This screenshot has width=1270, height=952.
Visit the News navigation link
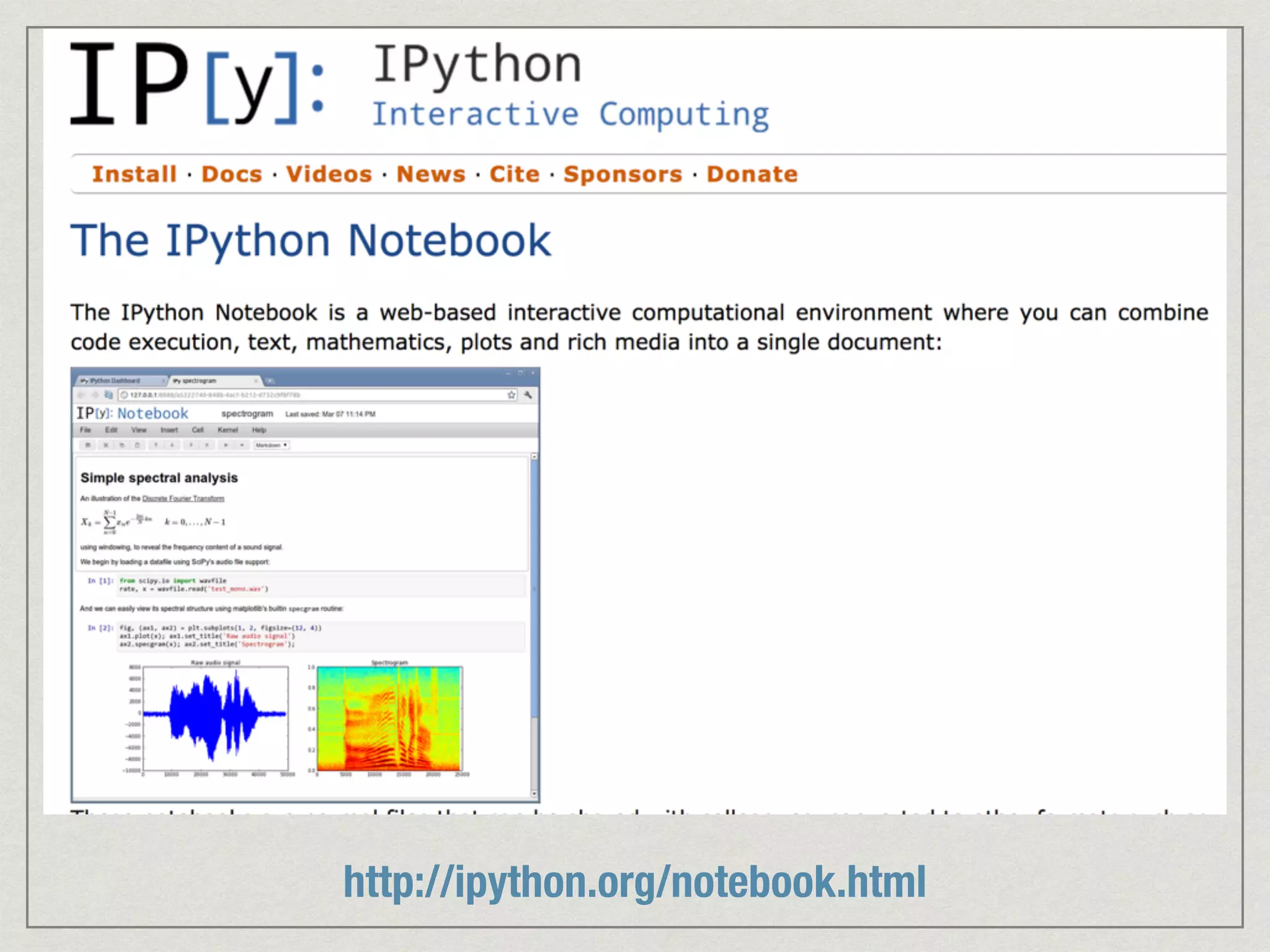point(431,174)
